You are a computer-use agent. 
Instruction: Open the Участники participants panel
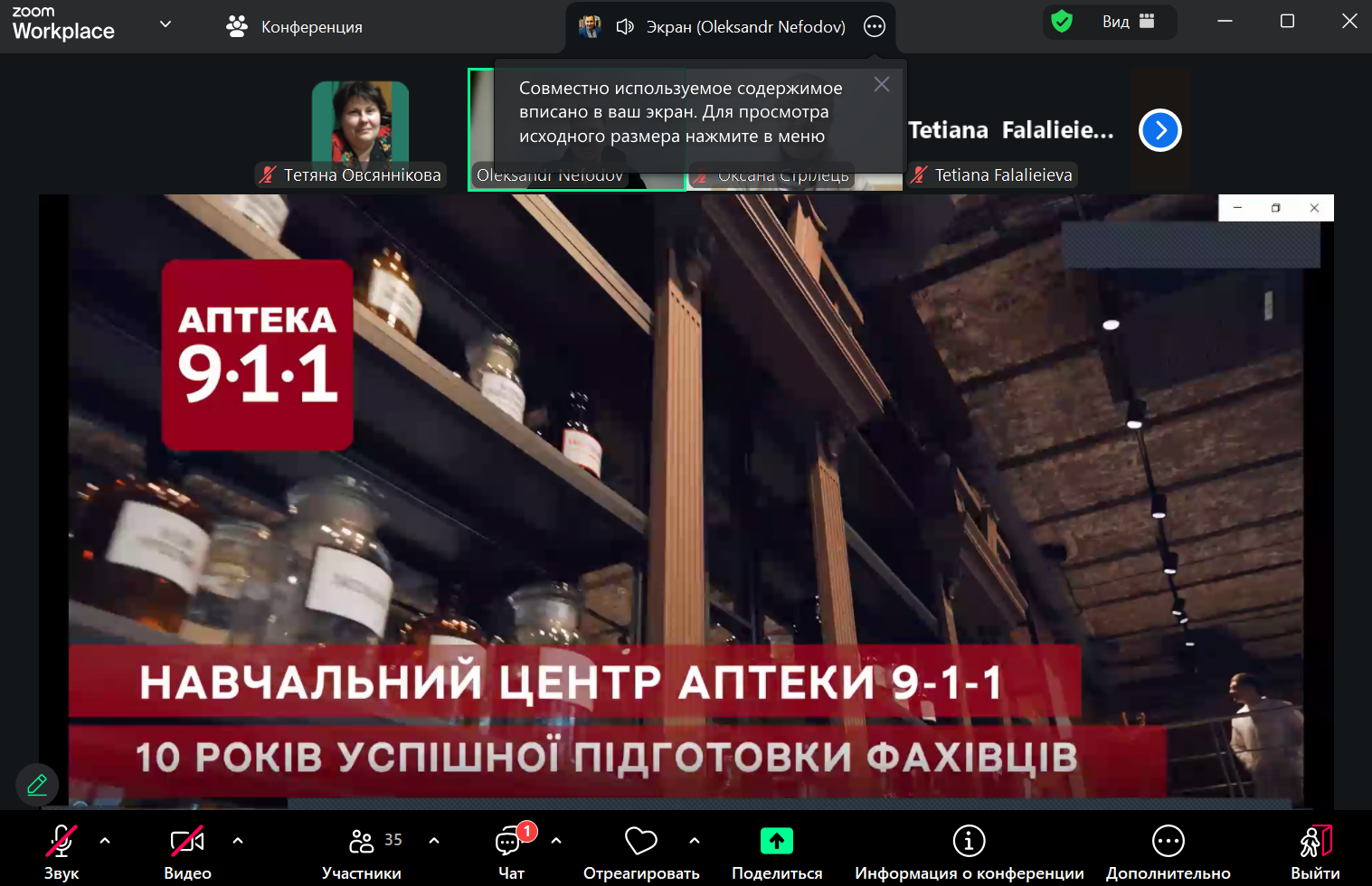coord(362,852)
